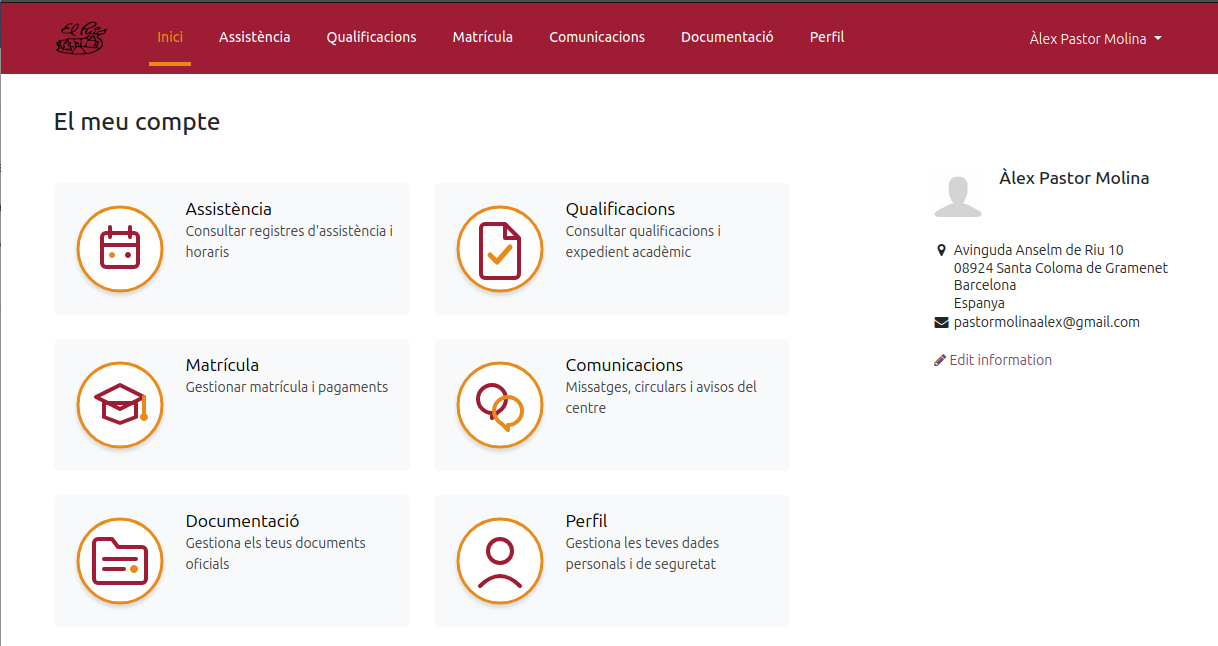1218x646 pixels.
Task: Click the Documentació folder icon
Action: tap(120, 561)
